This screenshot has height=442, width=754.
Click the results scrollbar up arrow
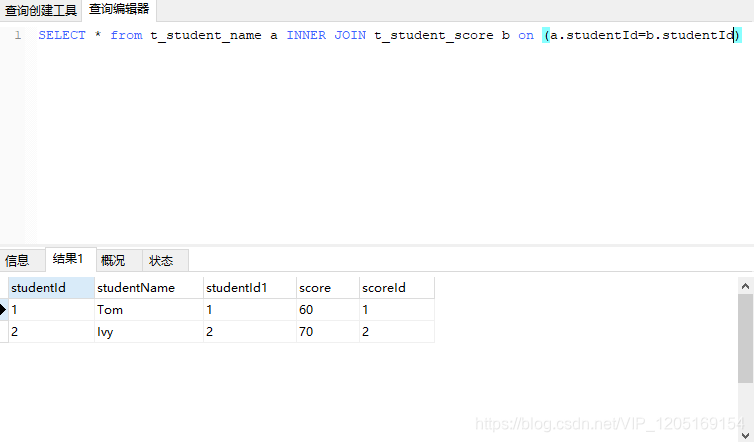[745, 286]
